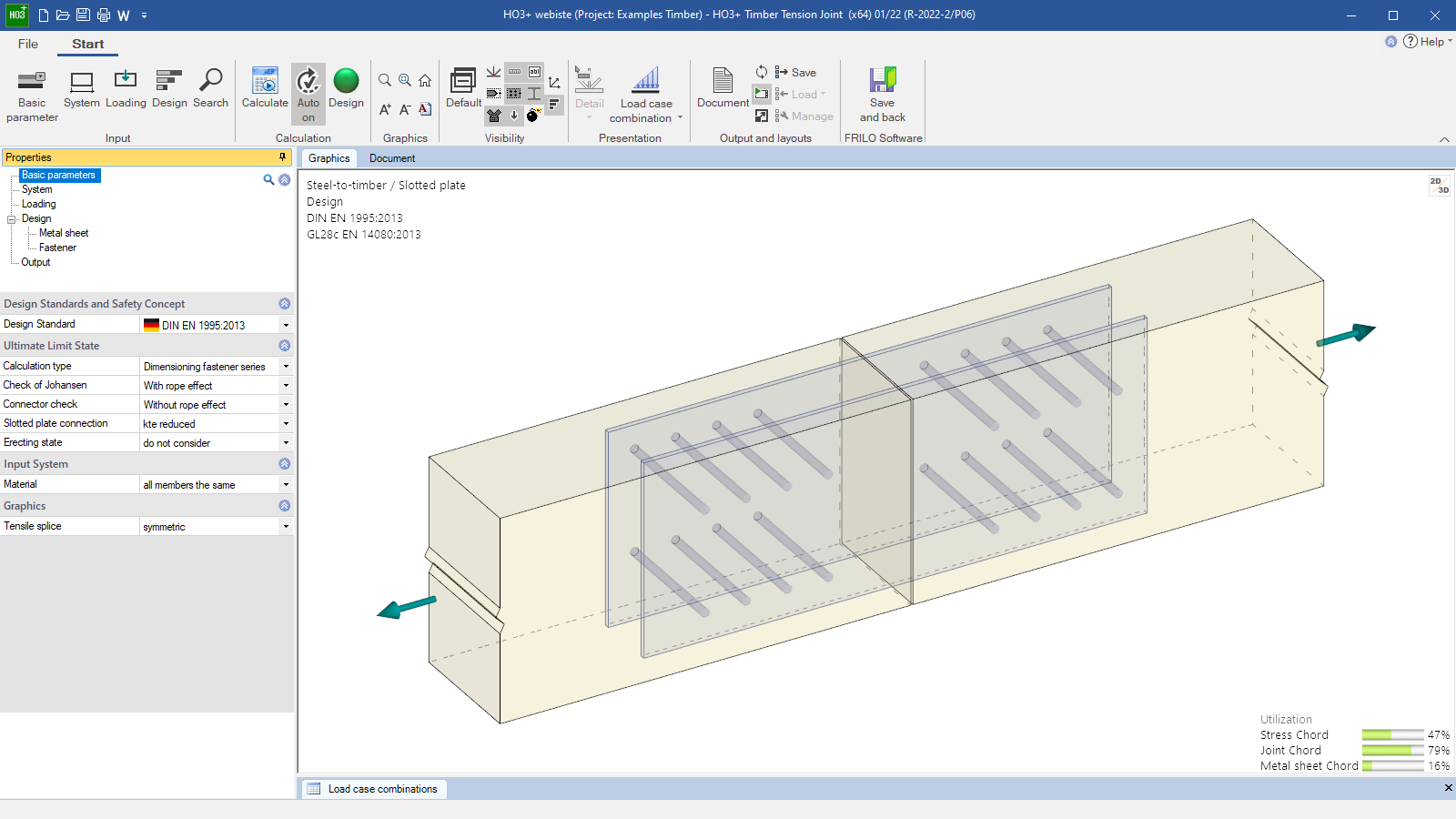1456x819 pixels.
Task: Toggle dimension display visibility icon
Action: (514, 72)
